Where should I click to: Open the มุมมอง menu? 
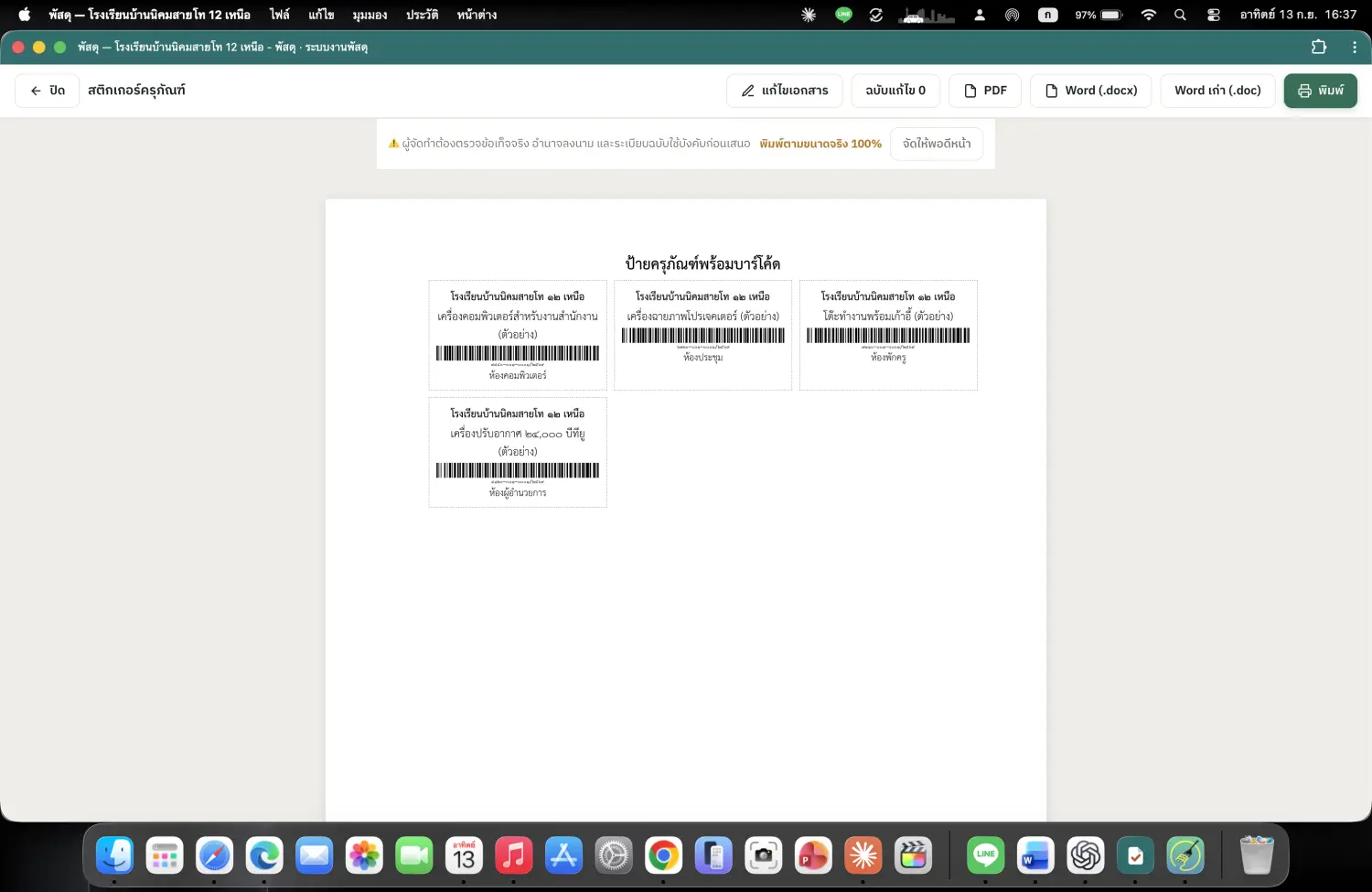coord(370,15)
